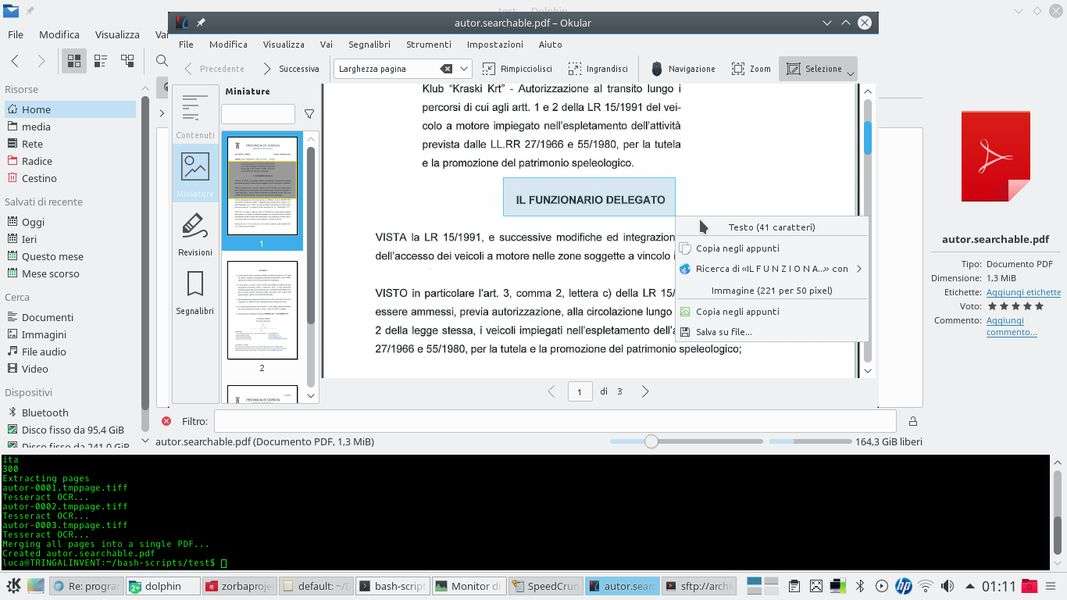Click the thumbnail filter funnel icon
The height and width of the screenshot is (600, 1067).
[309, 114]
